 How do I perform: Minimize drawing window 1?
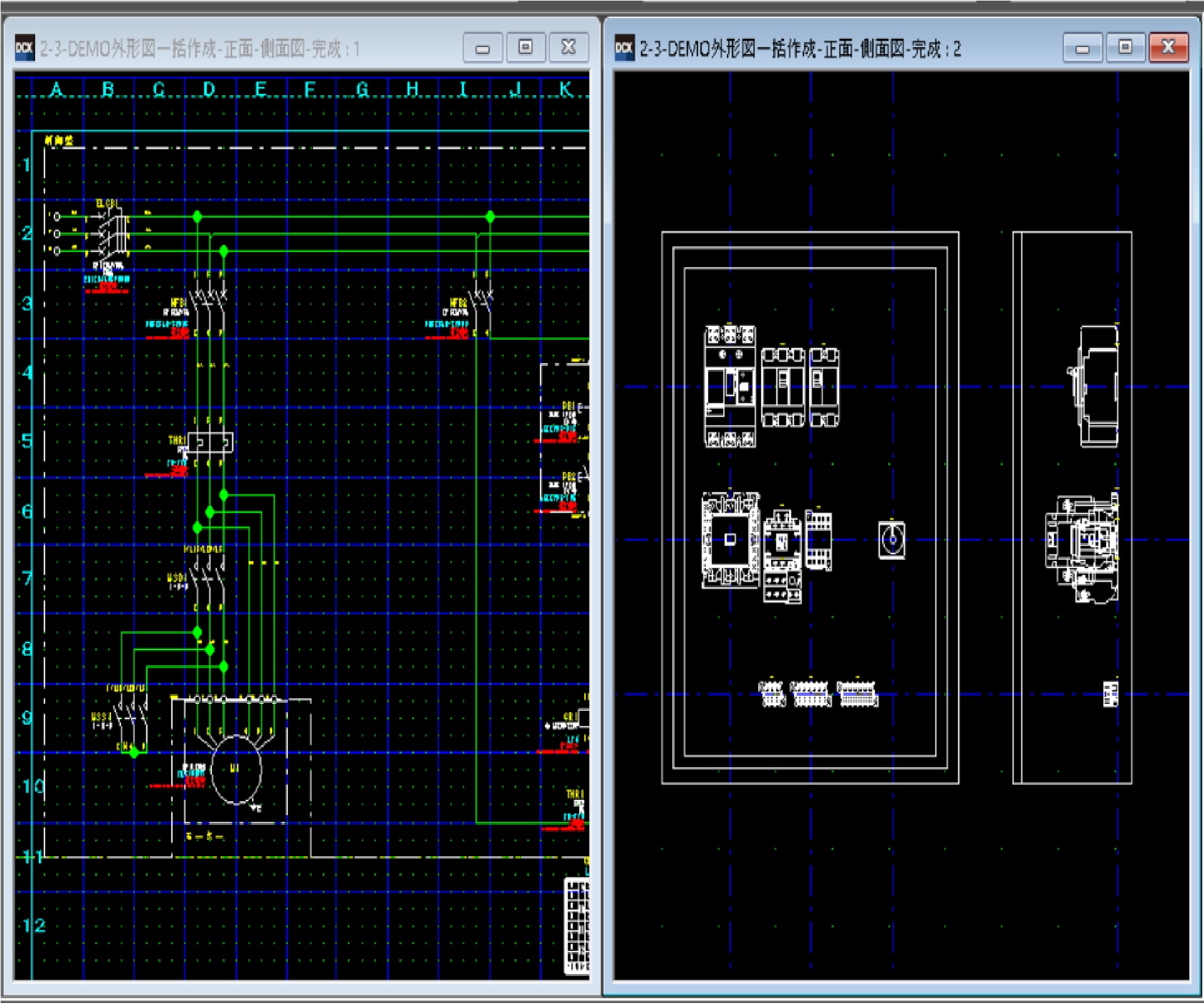(x=483, y=48)
